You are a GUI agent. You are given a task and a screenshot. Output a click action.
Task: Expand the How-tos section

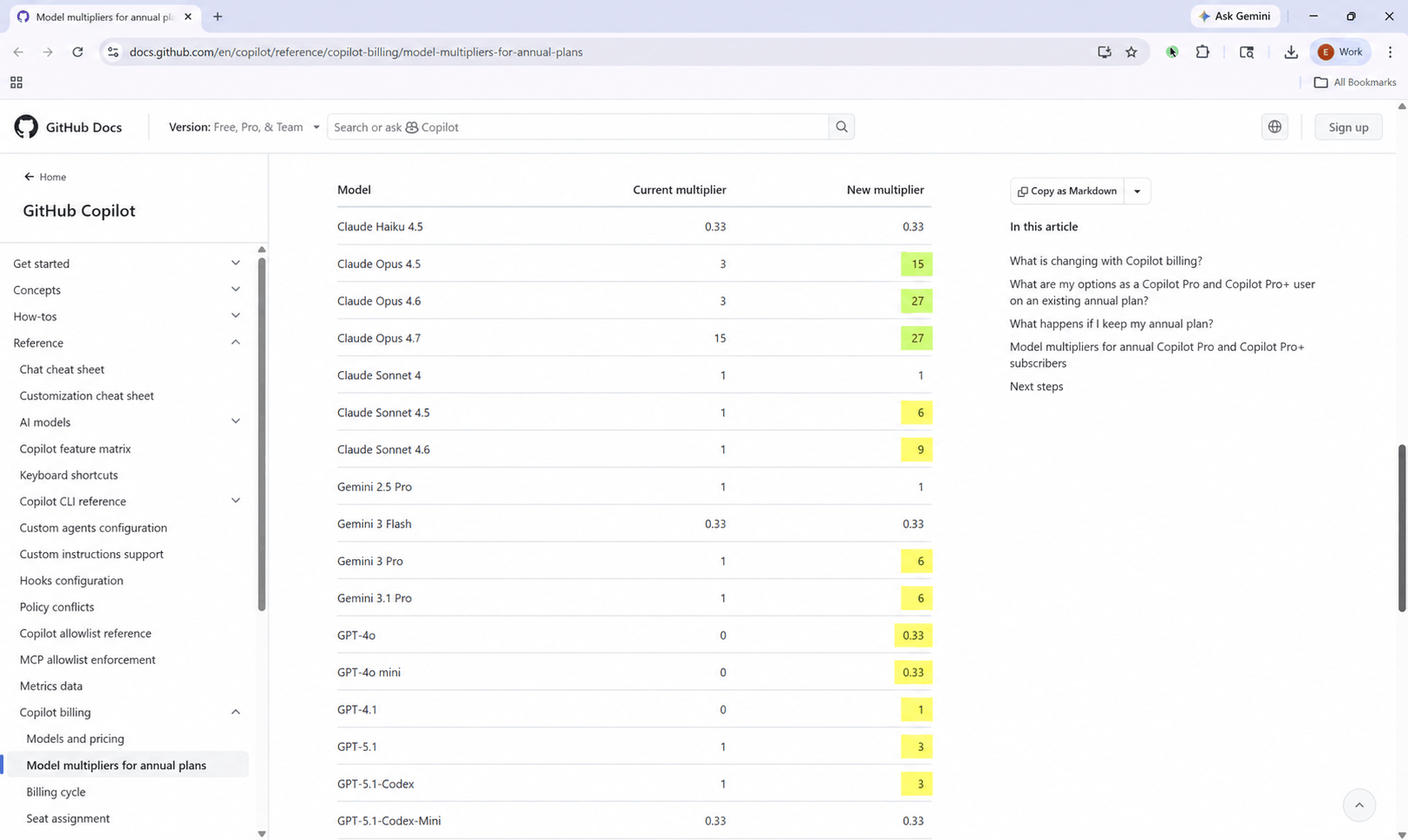click(235, 316)
